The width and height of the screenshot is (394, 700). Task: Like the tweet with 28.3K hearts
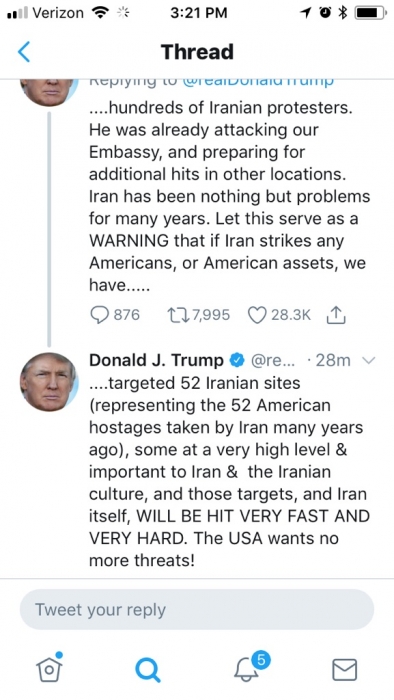point(279,315)
